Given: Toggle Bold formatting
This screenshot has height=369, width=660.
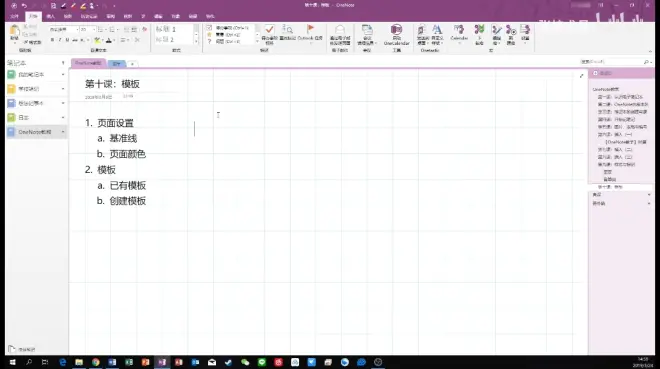Looking at the screenshot, I should (x=52, y=40).
